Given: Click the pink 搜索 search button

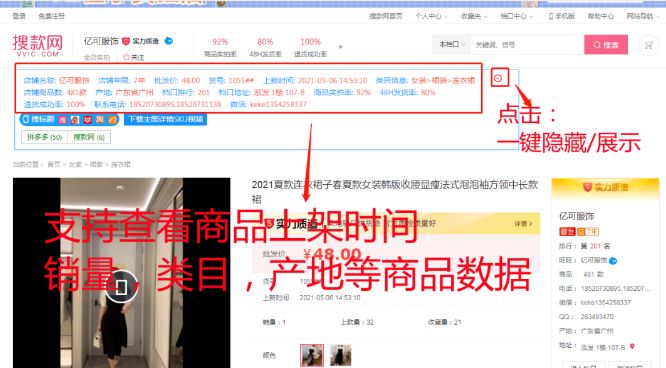Looking at the screenshot, I should (x=606, y=45).
